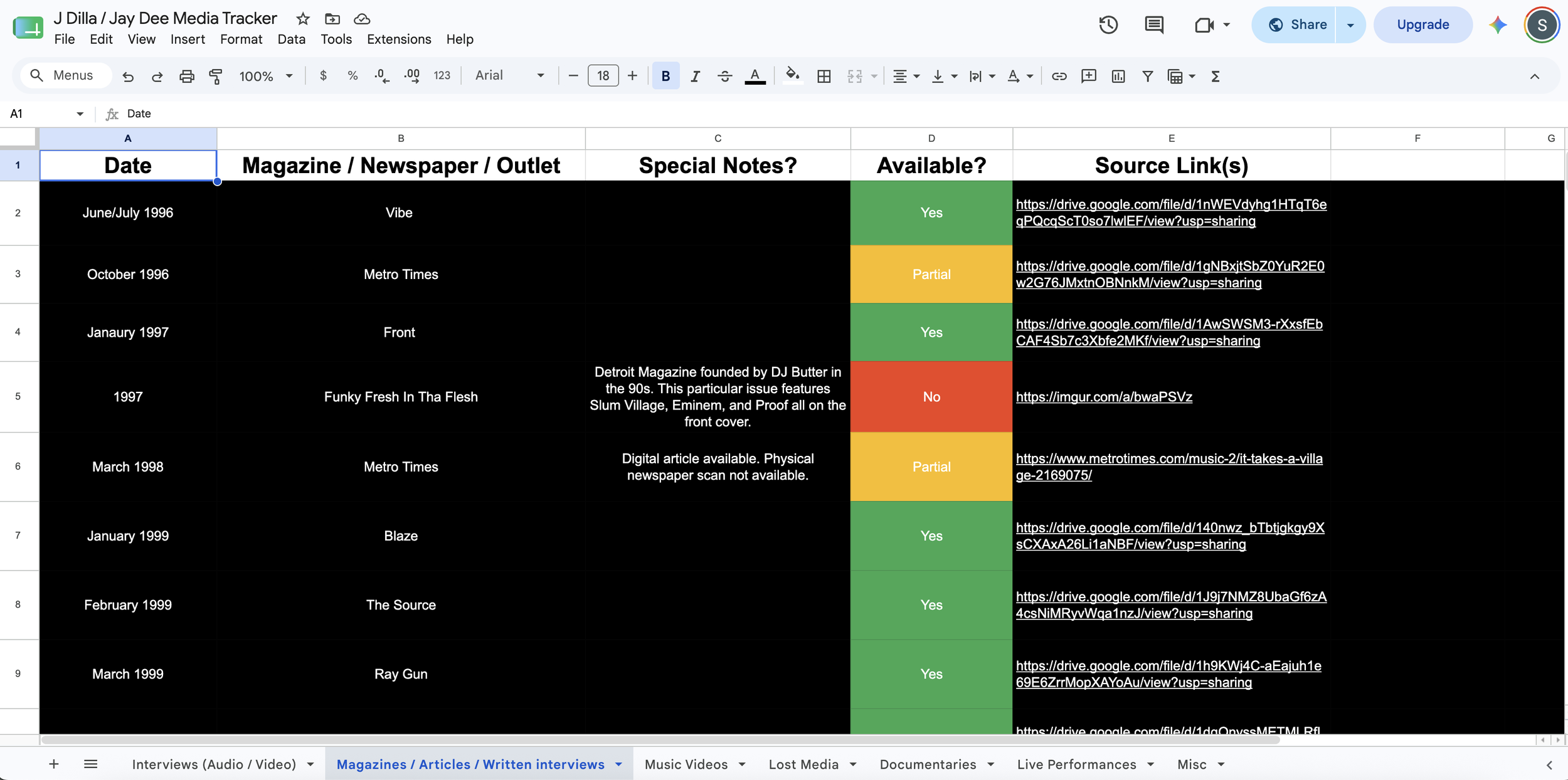Toggle bold formatting
Screen dimensions: 1568x780
[x=665, y=76]
